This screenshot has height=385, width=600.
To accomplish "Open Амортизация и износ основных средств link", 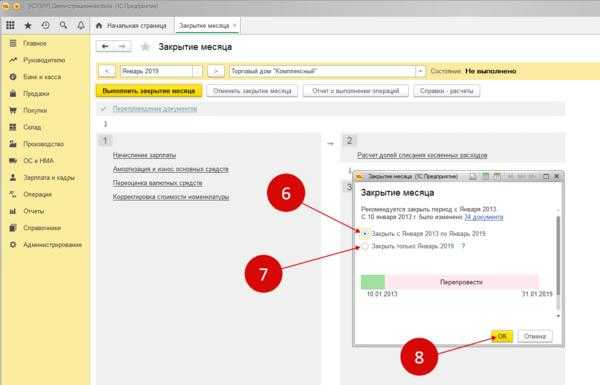I will (170, 169).
